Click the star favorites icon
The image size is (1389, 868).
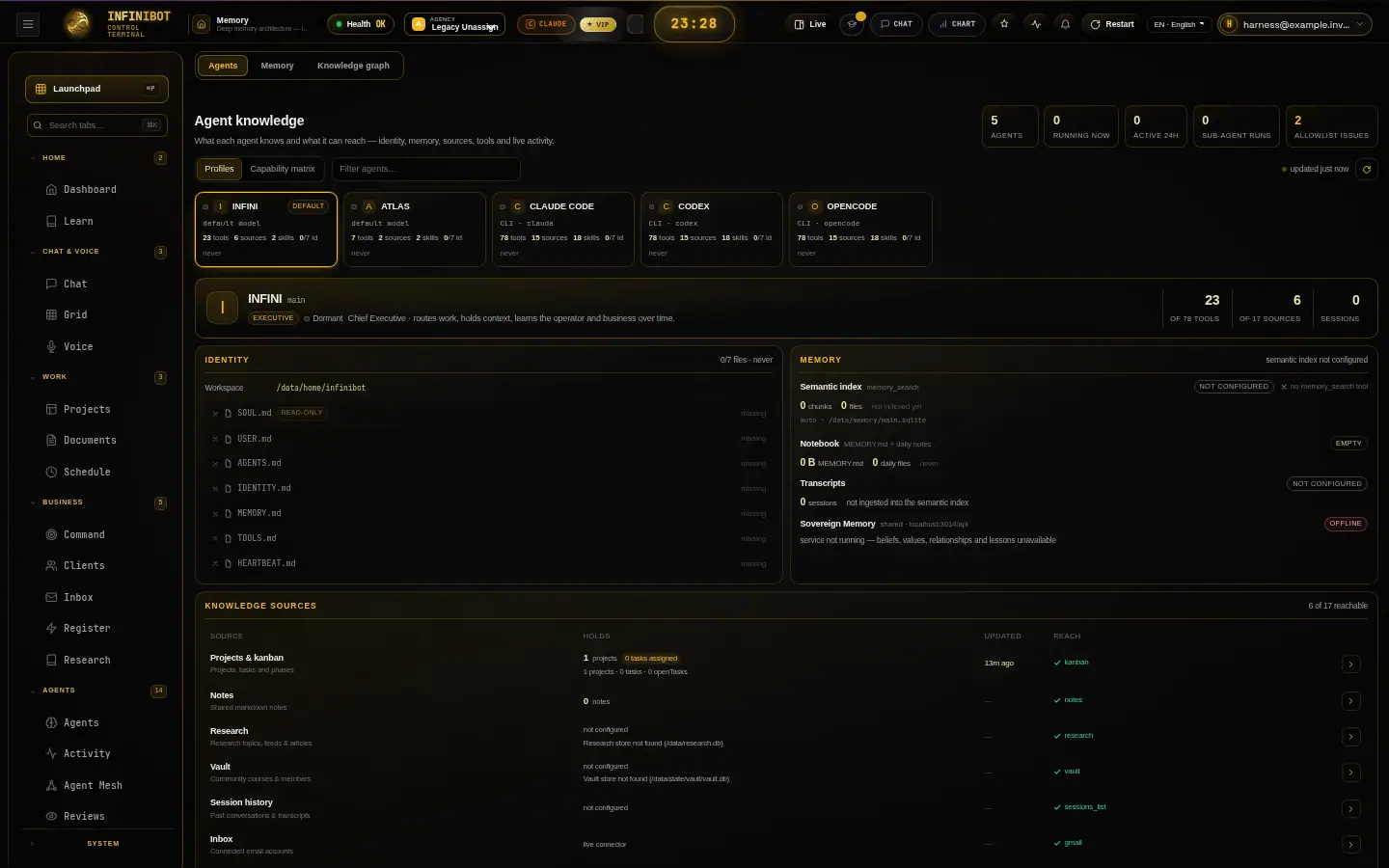point(1004,24)
